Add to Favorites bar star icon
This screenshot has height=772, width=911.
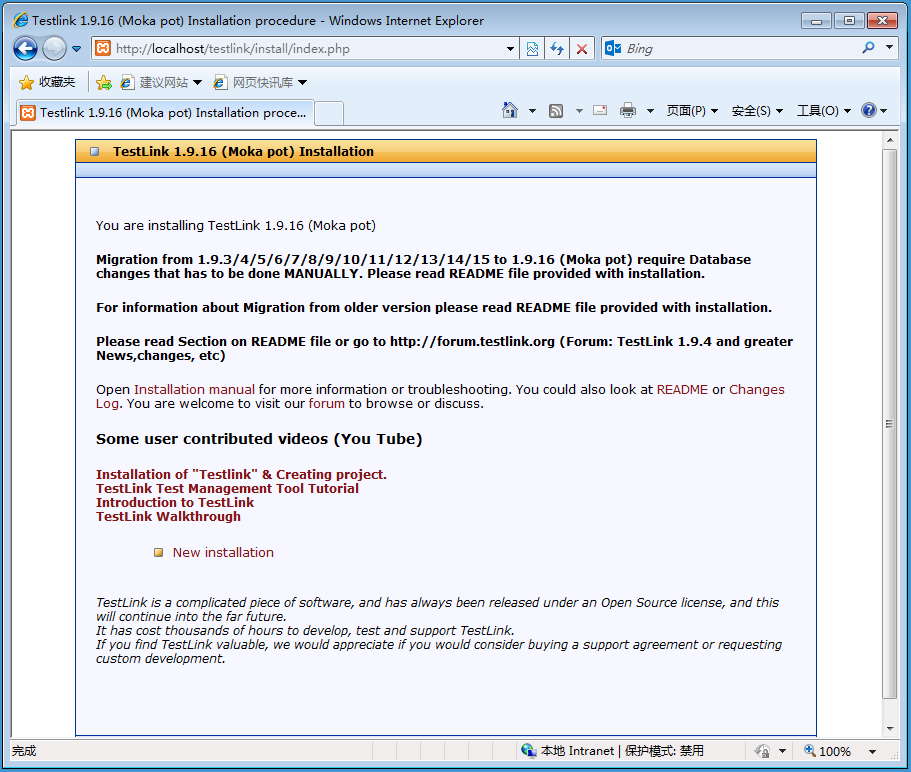(x=104, y=82)
